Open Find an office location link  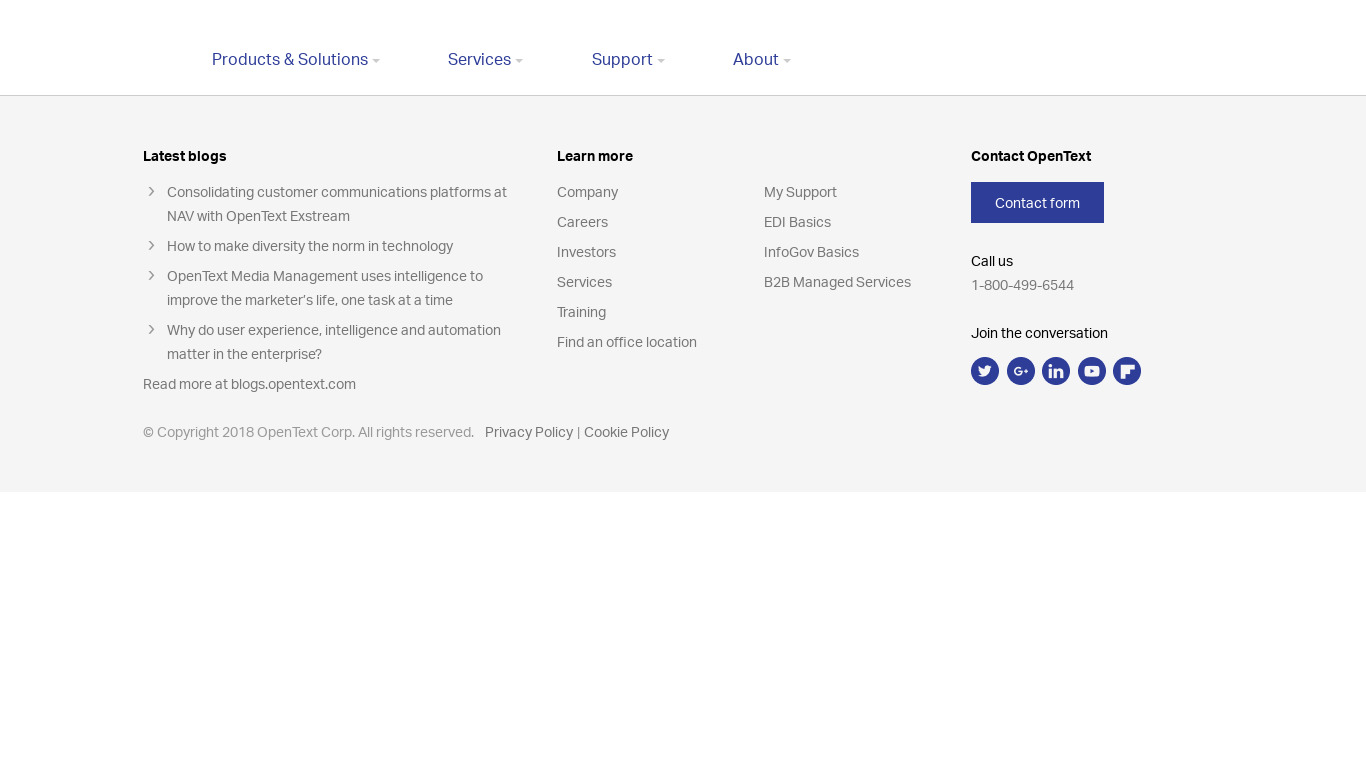[x=627, y=342]
